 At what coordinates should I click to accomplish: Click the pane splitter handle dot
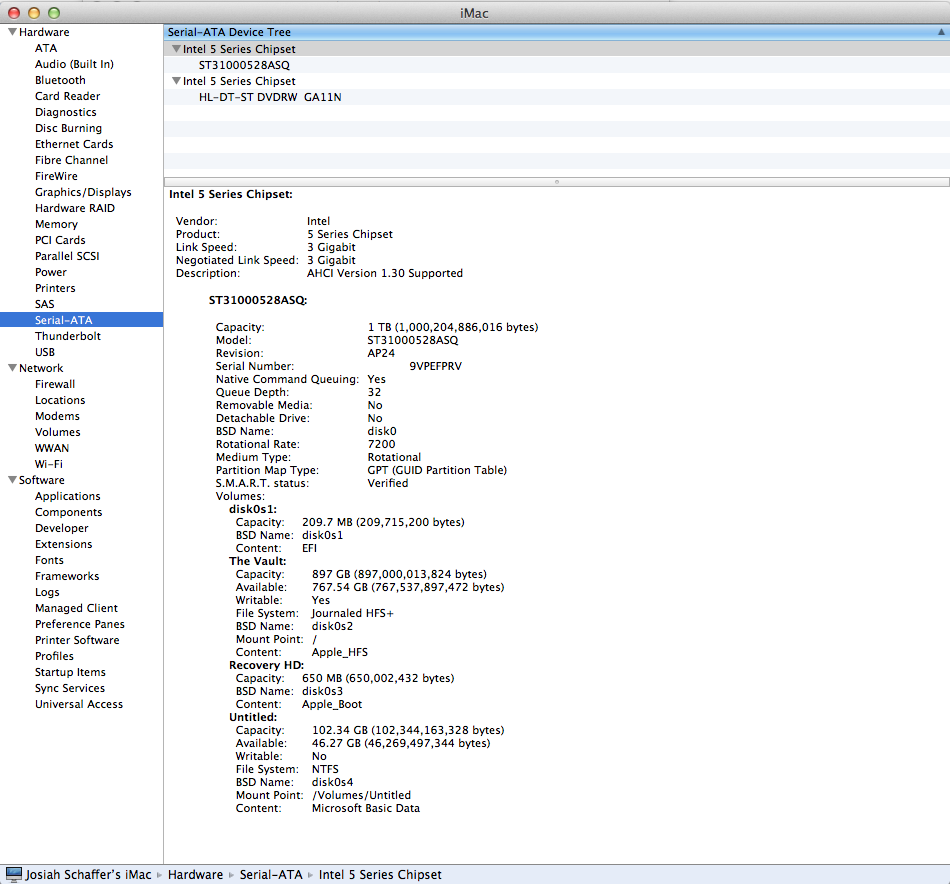point(557,182)
